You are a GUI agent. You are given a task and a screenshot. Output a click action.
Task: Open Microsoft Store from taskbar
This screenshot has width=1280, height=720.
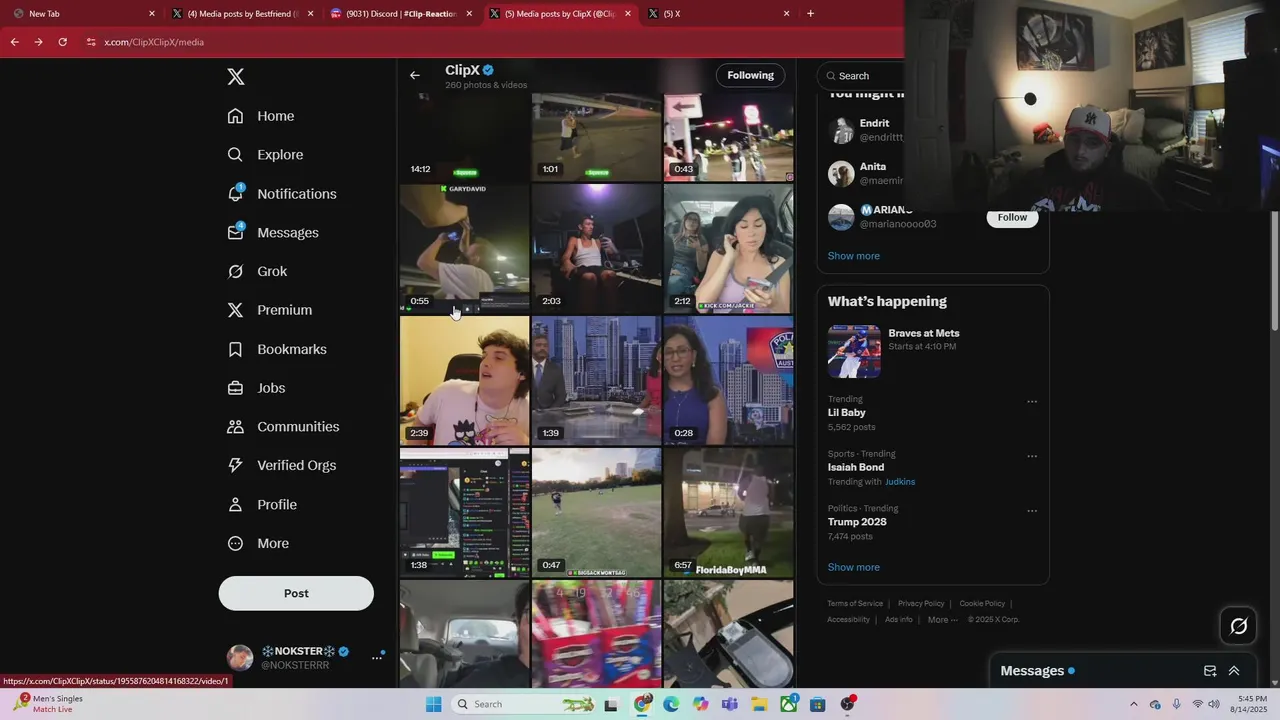coord(817,704)
